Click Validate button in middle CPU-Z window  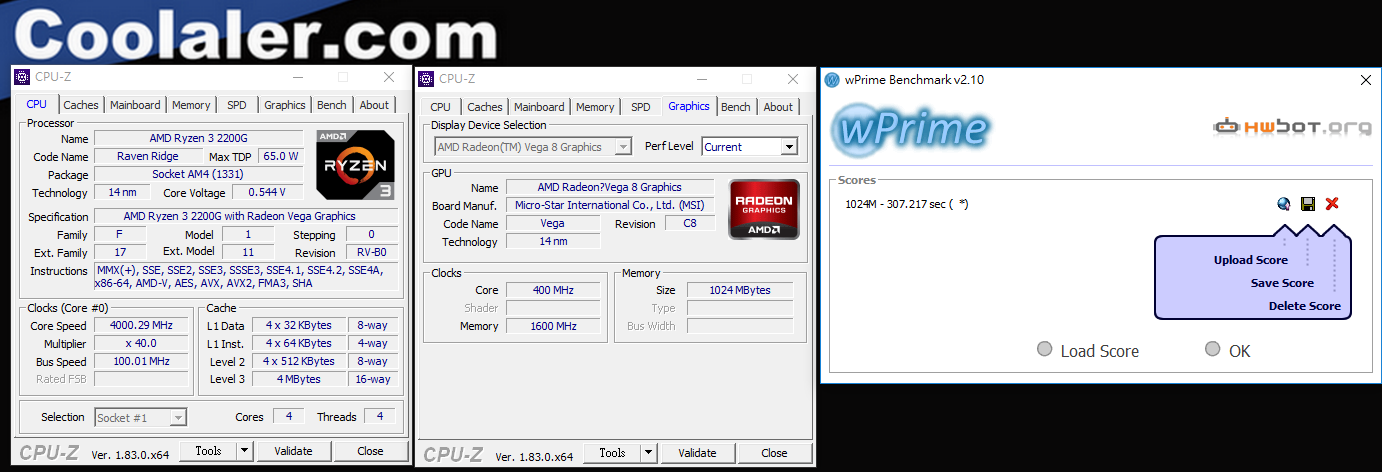[697, 453]
